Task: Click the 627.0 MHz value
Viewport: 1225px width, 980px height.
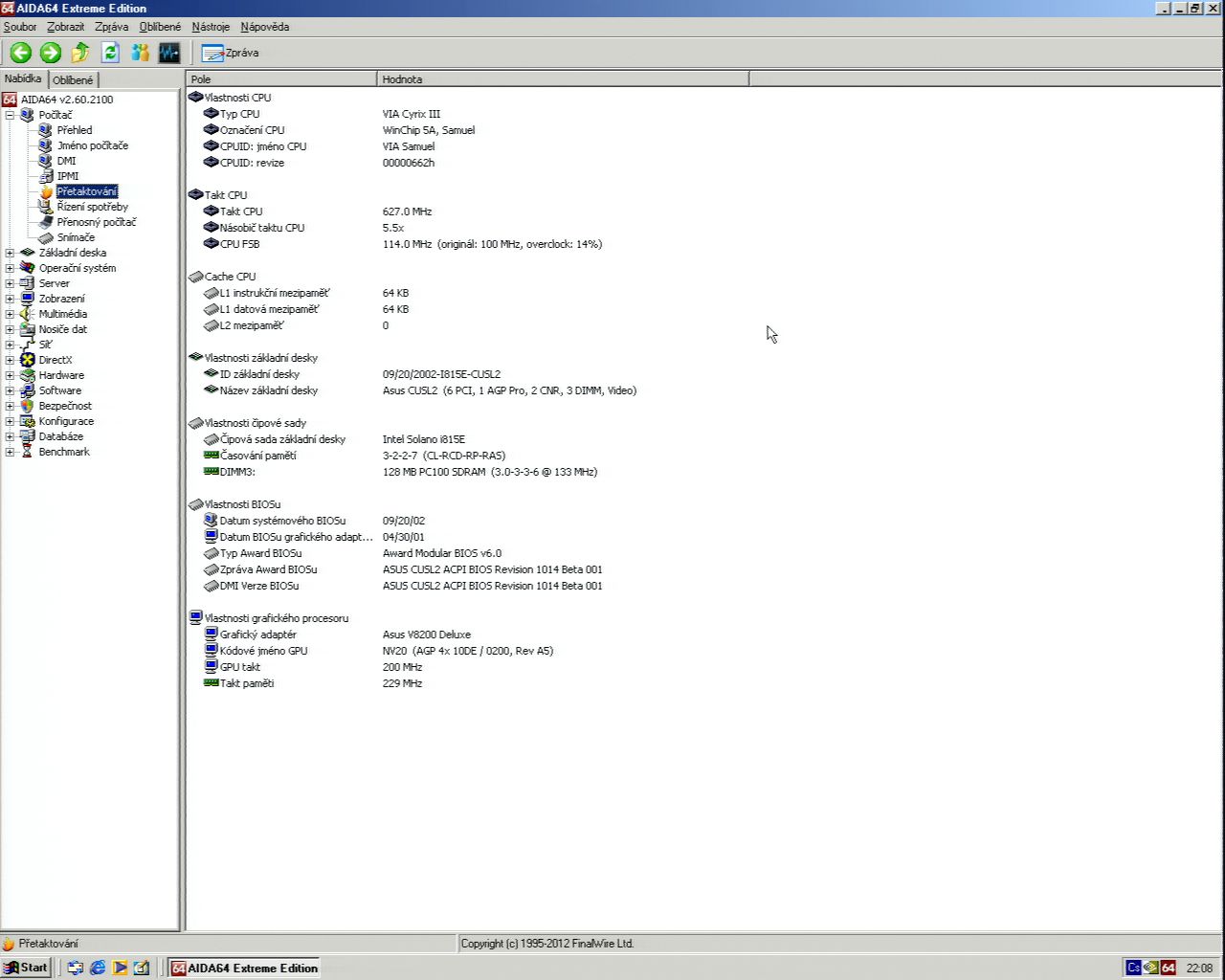Action: coord(408,212)
